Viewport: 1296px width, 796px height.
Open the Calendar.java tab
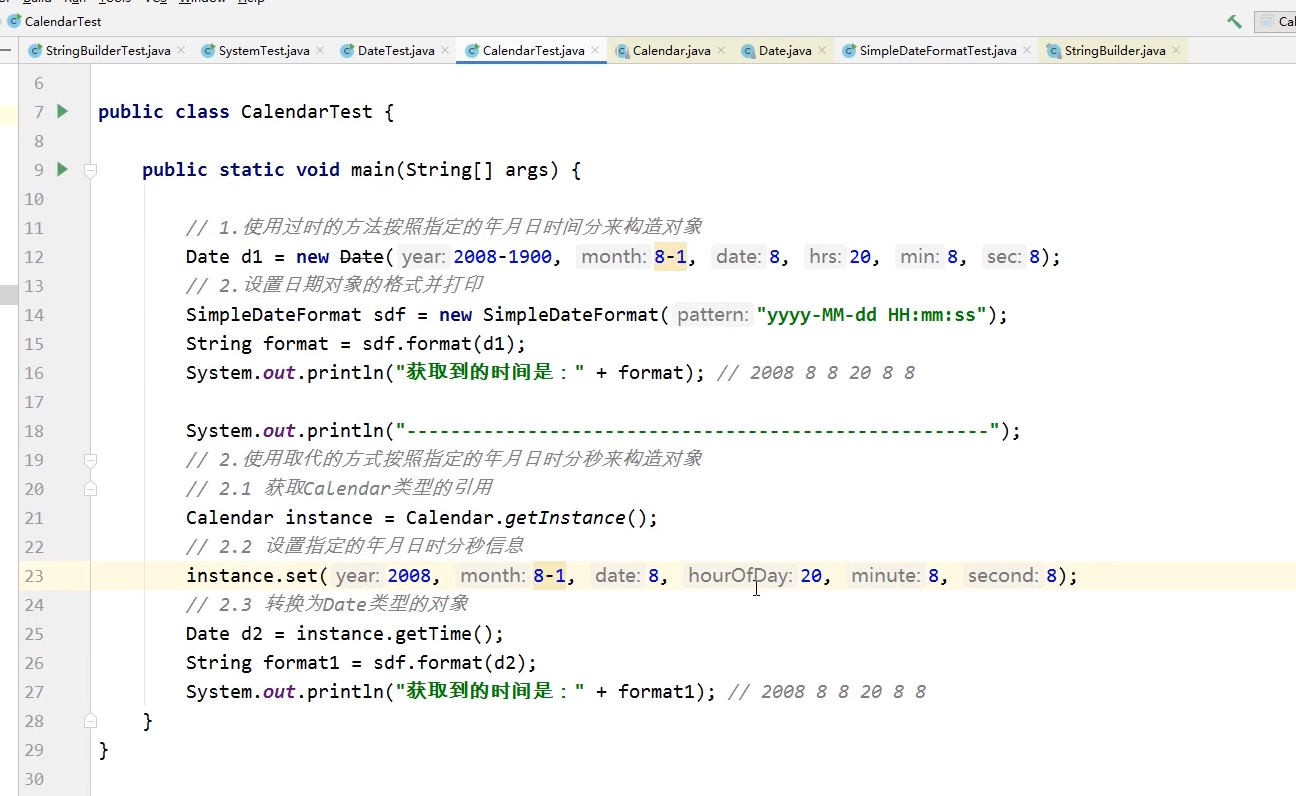click(671, 50)
